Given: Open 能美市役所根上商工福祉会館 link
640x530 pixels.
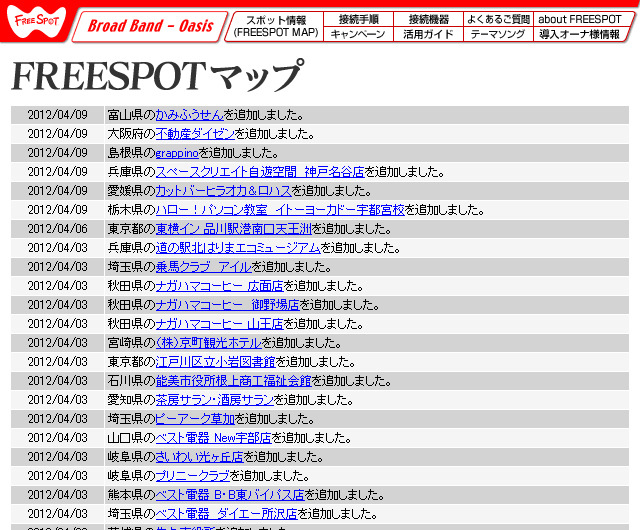Looking at the screenshot, I should click(233, 381).
